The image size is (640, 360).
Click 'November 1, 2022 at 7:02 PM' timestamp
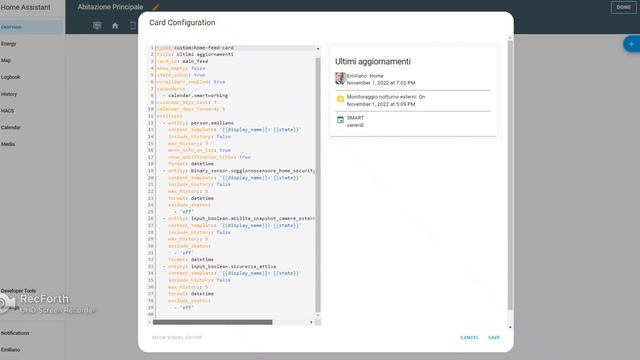pos(381,83)
